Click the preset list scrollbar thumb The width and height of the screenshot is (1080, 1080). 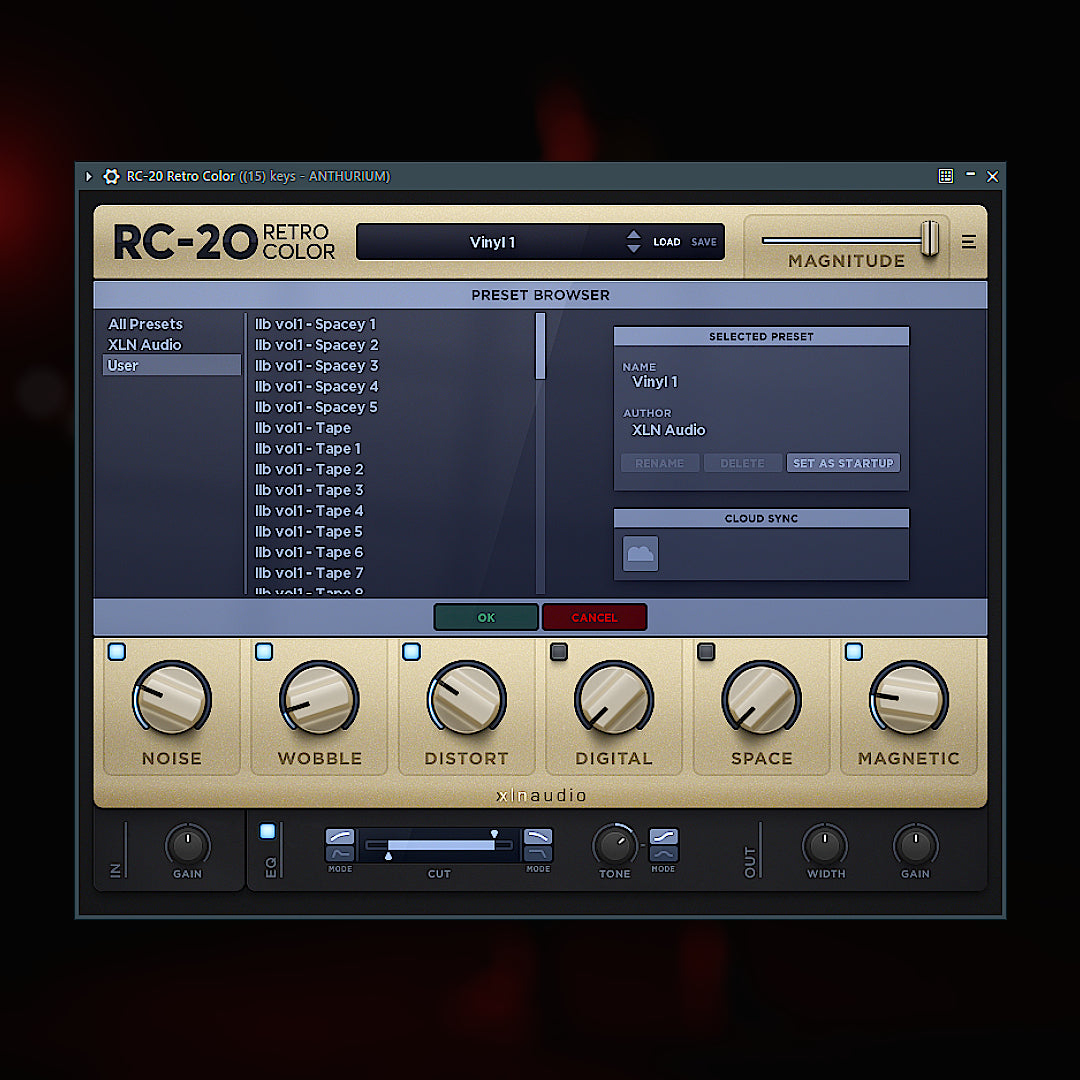pyautogui.click(x=541, y=346)
